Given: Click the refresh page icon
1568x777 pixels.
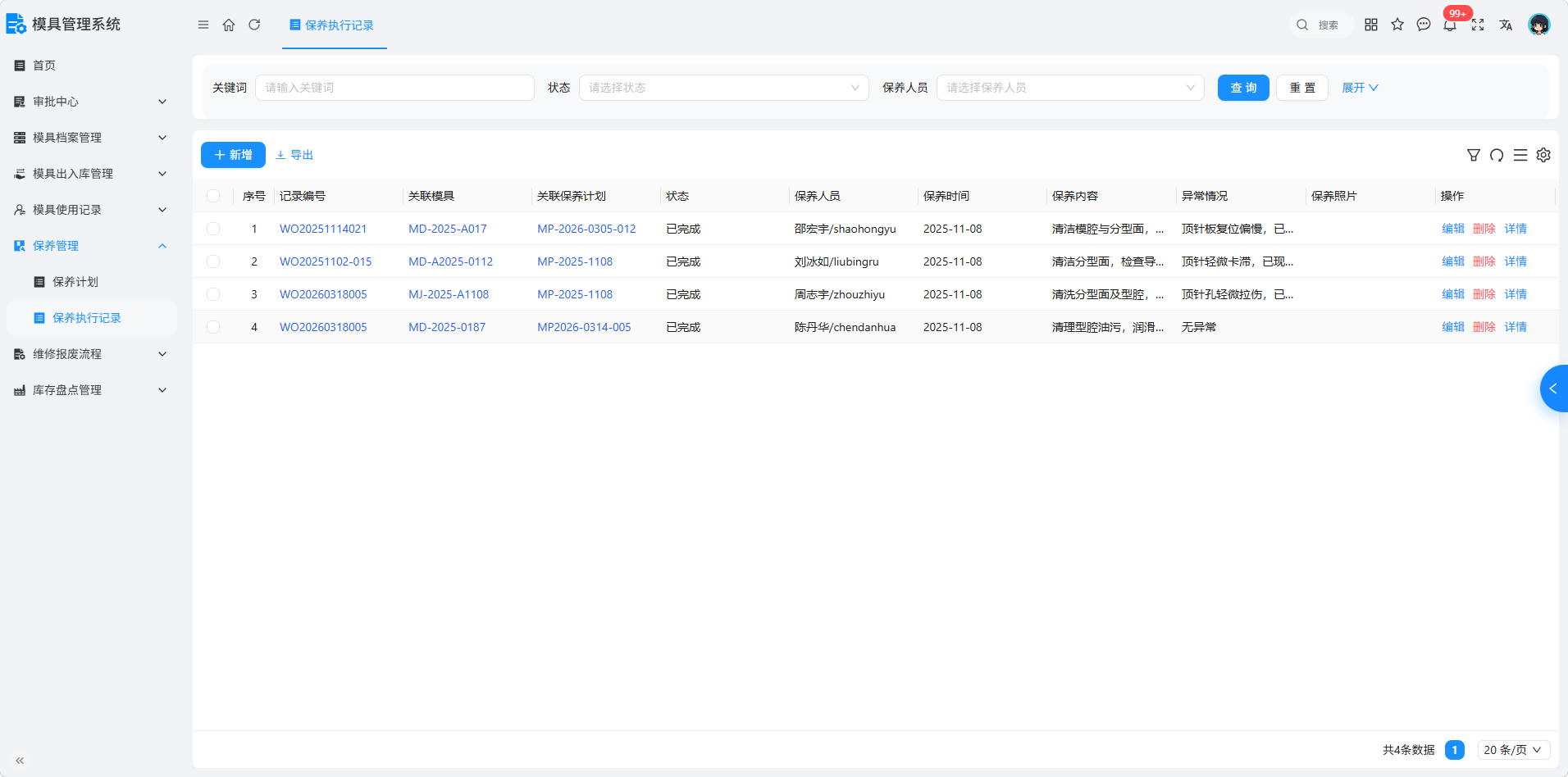Looking at the screenshot, I should click(254, 25).
